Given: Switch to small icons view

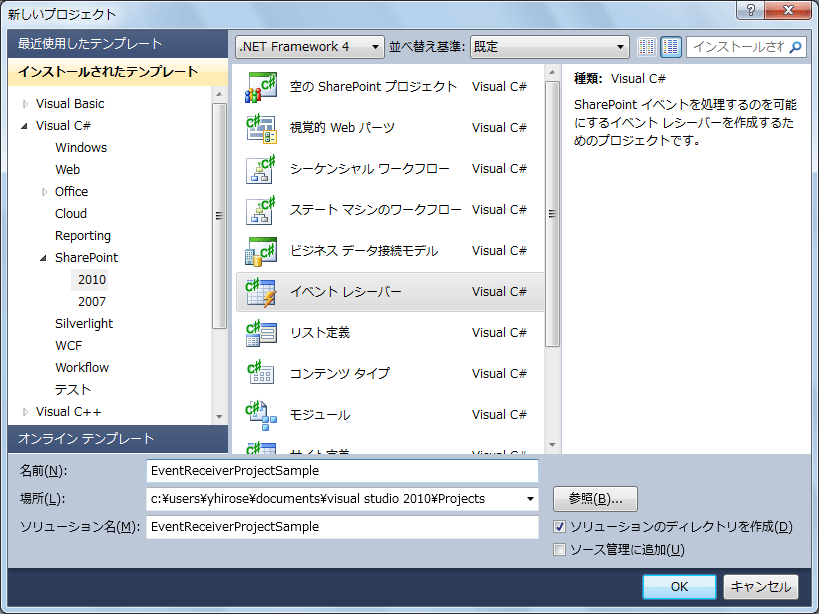Looking at the screenshot, I should pos(646,47).
